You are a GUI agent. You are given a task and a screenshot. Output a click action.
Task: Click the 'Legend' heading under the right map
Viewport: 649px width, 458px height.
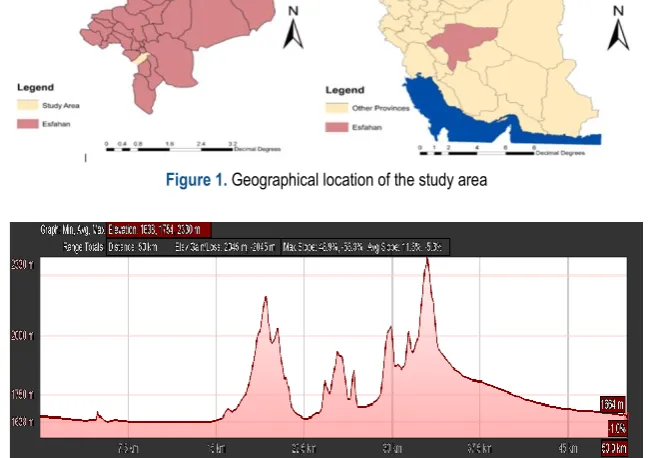coord(345,90)
